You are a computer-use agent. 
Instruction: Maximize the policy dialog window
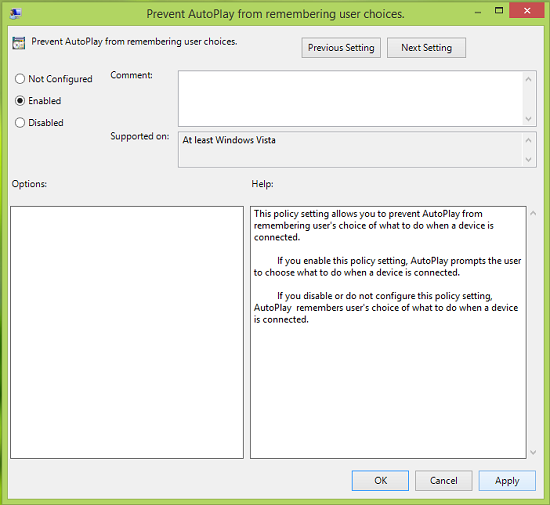tap(499, 11)
